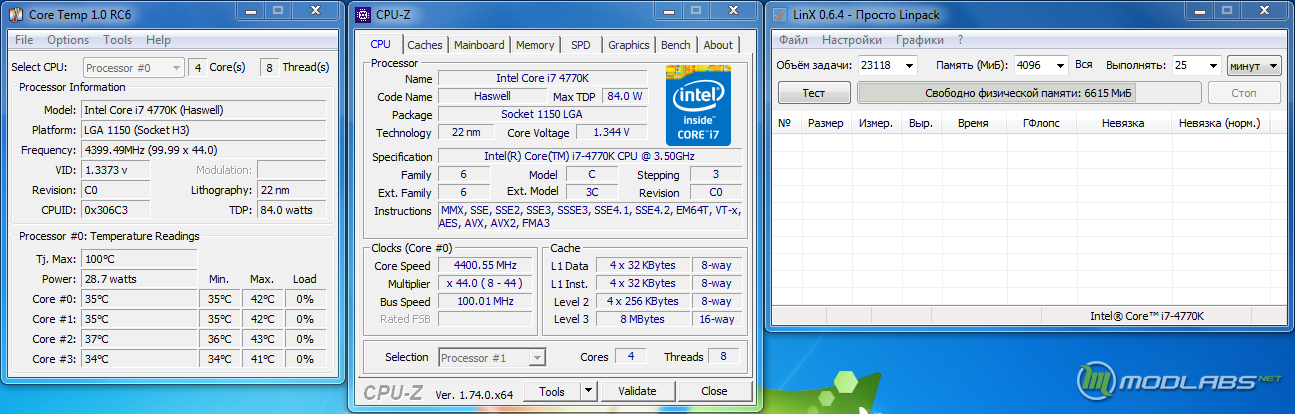Expand the Tools button arrow in CPU-Z
Image resolution: width=1295 pixels, height=414 pixels.
pyautogui.click(x=588, y=391)
